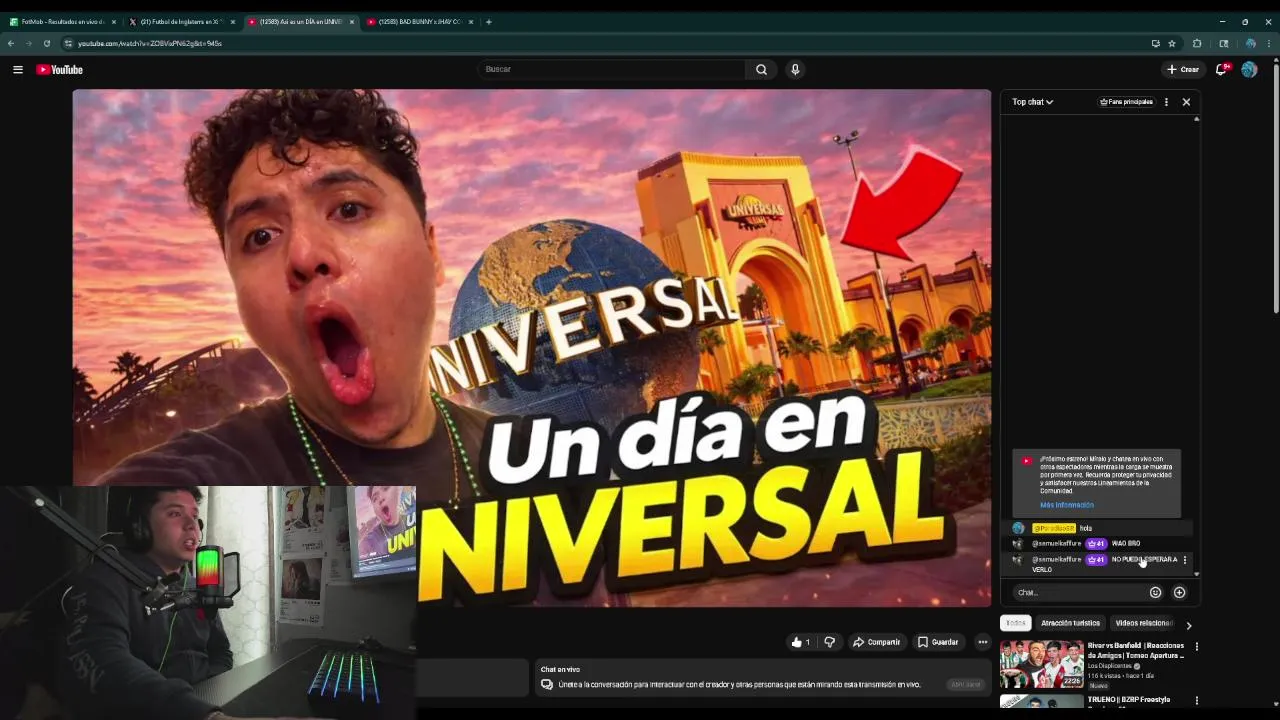Viewport: 1280px width, 720px height.
Task: Like the video with thumbs up
Action: [x=800, y=642]
